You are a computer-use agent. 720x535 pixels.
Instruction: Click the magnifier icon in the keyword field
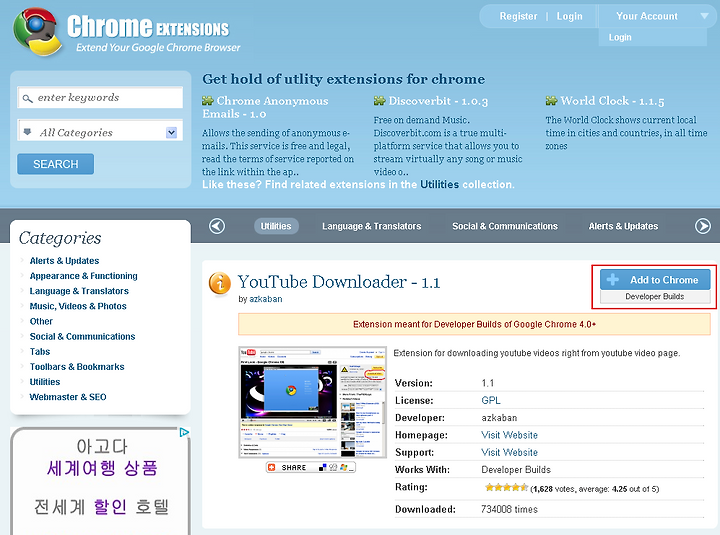[28, 98]
